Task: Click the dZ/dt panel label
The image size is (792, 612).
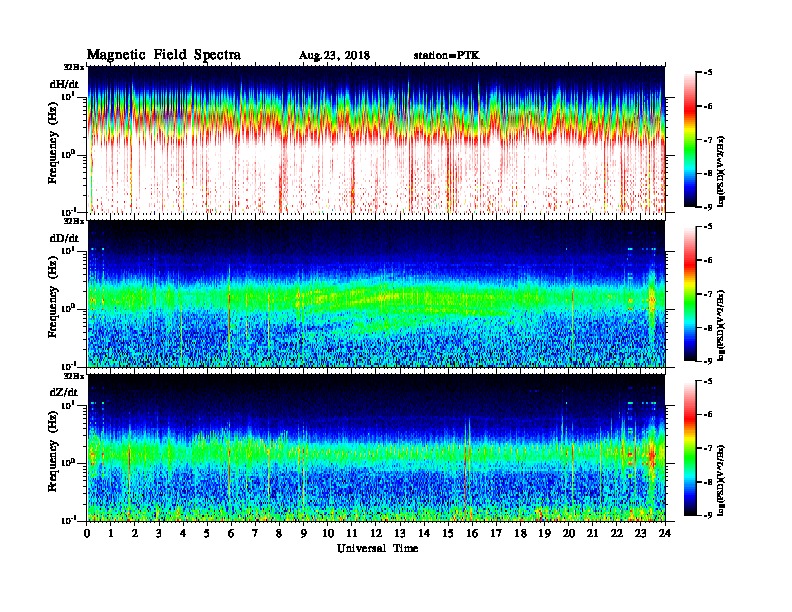Action: point(64,392)
